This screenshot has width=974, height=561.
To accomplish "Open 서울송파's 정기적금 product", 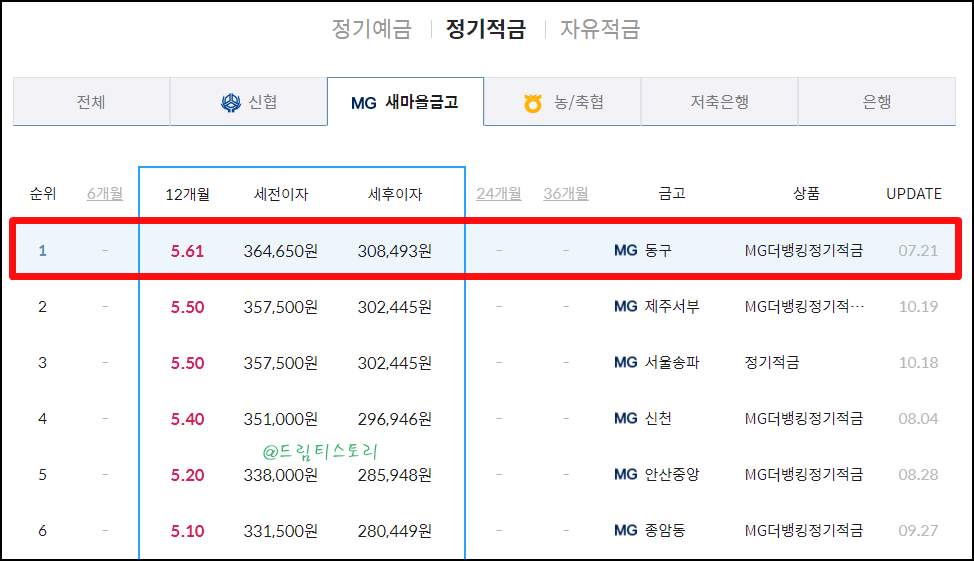I will [771, 362].
